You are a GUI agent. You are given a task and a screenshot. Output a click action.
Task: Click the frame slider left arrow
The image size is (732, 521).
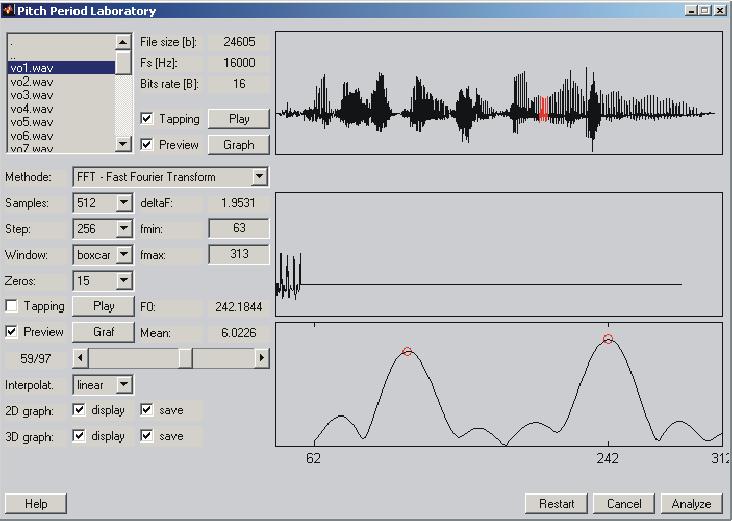tap(80, 359)
